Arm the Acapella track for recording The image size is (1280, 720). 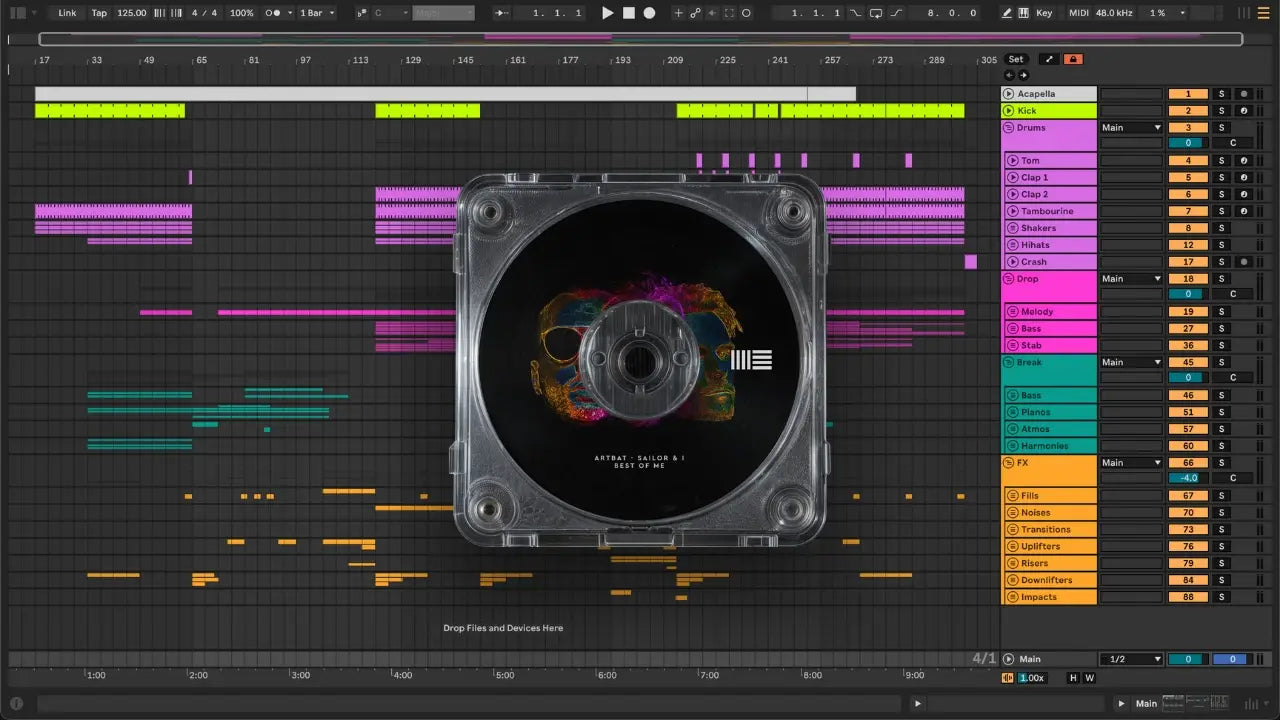click(1243, 94)
